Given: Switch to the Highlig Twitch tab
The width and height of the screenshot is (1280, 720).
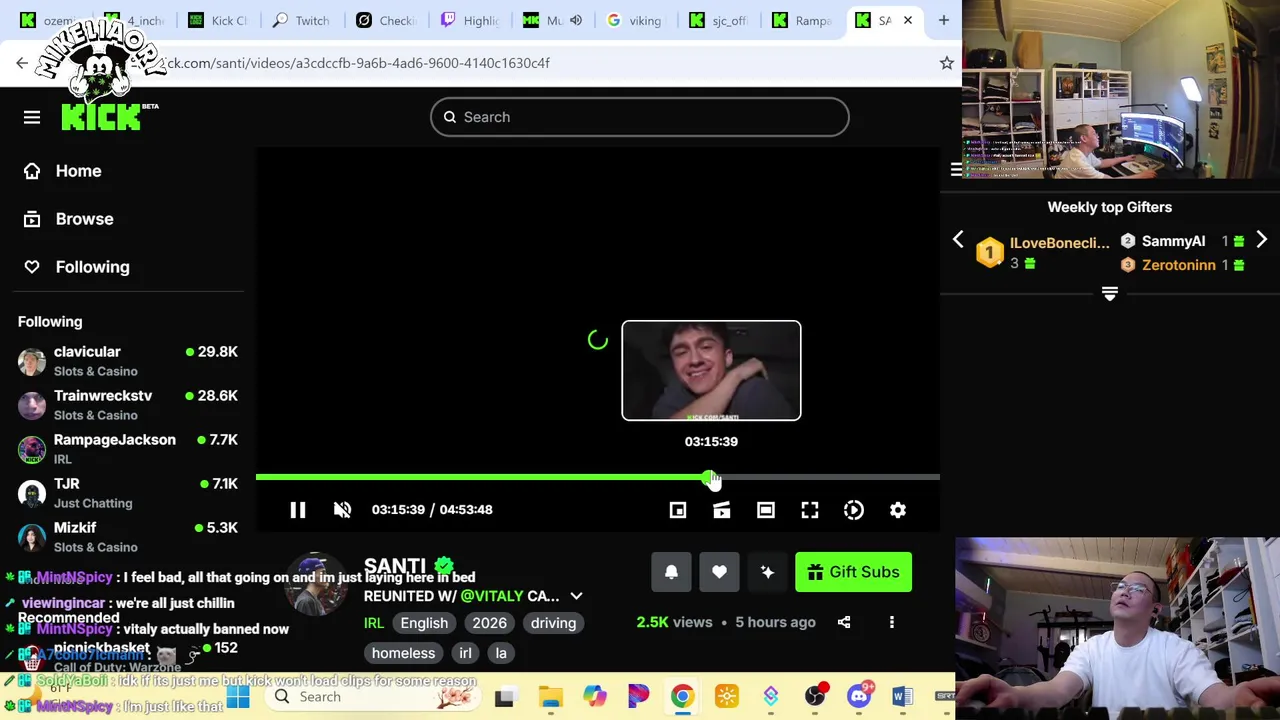Looking at the screenshot, I should pos(471,20).
